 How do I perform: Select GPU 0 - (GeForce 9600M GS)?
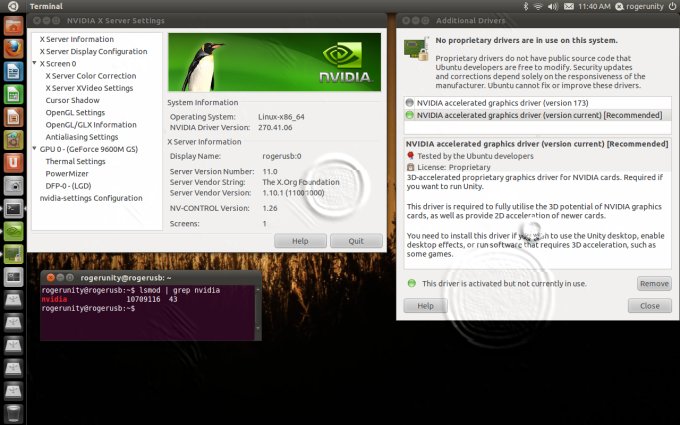tap(88, 149)
